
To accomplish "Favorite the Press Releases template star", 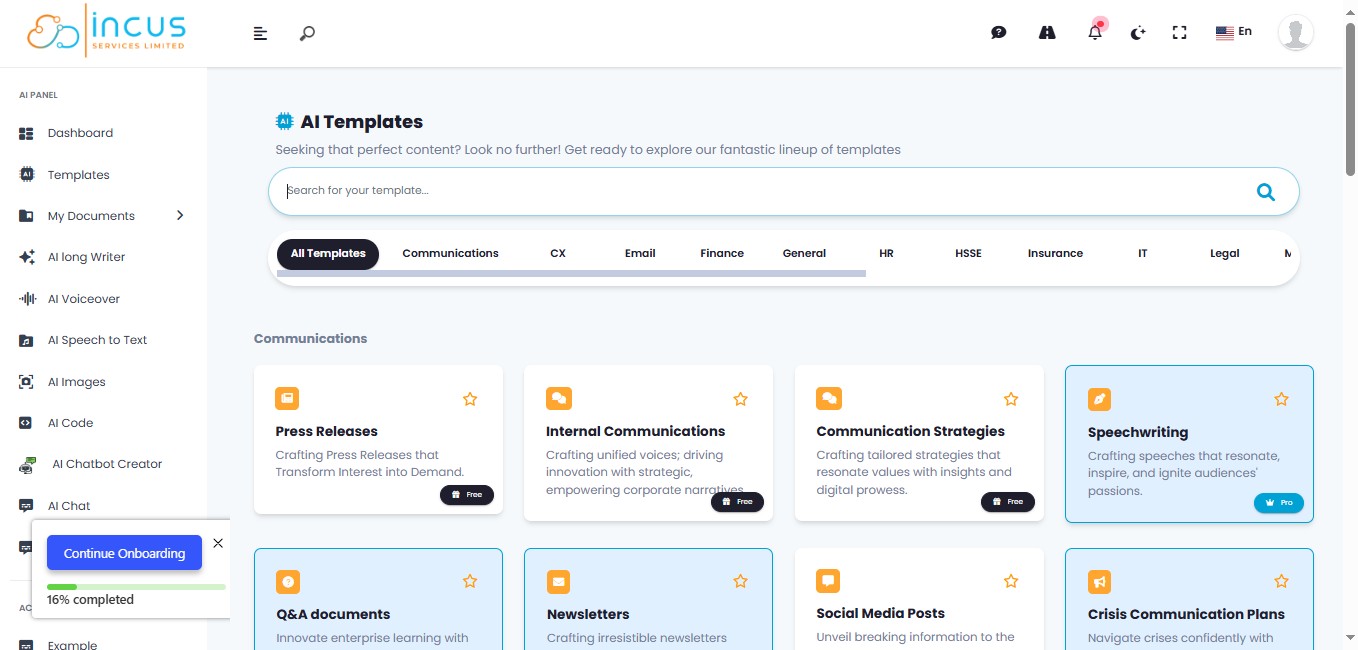I will tap(470, 399).
